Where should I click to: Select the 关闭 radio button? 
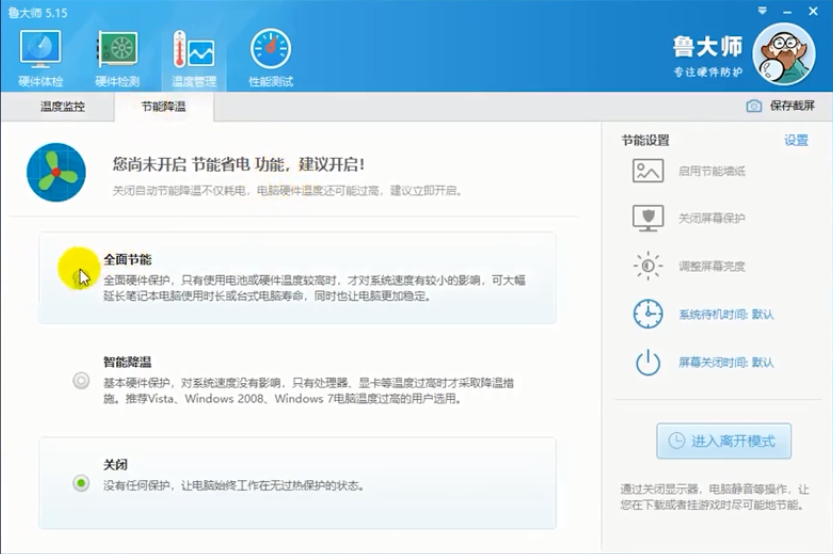pyautogui.click(x=80, y=484)
